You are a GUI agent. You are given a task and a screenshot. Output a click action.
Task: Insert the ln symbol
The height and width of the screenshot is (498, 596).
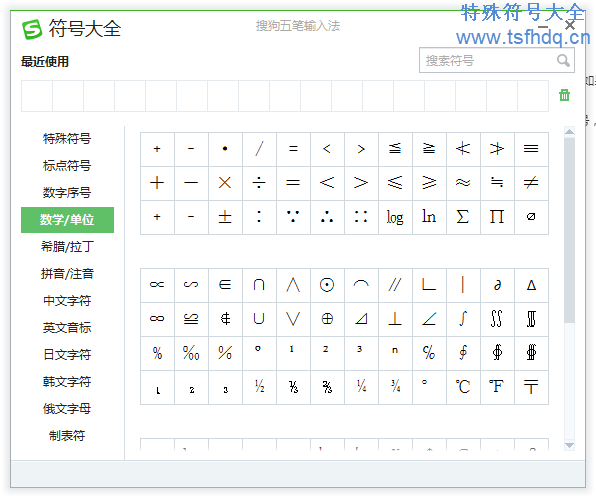pyautogui.click(x=429, y=217)
